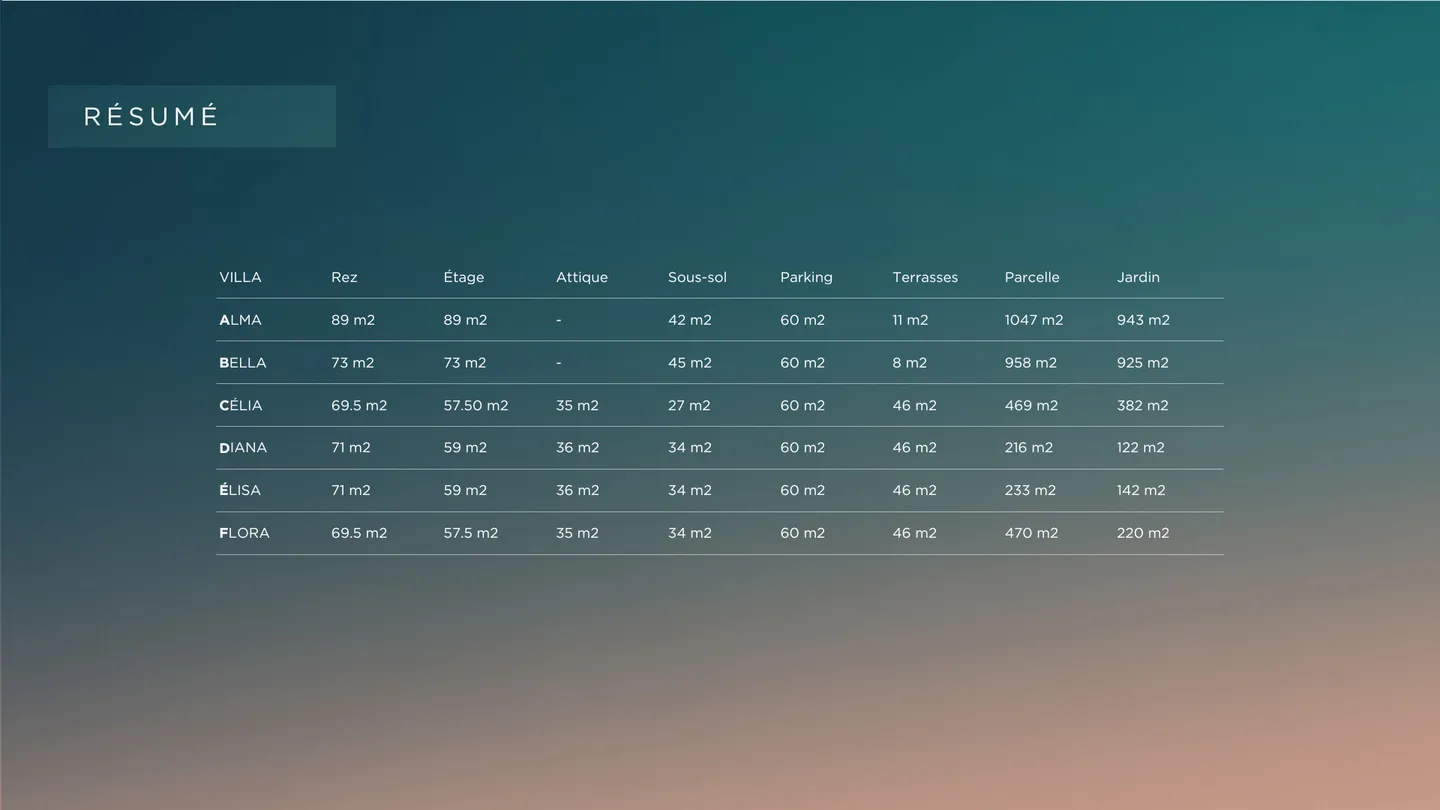Click Alma's 1047 m2 parcelle value
Viewport: 1440px width, 810px height.
pos(1034,320)
